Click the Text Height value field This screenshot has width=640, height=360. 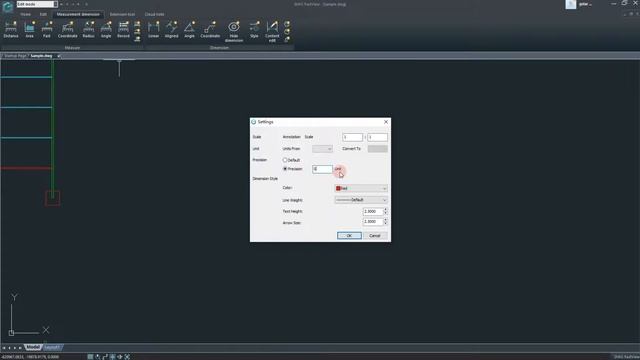click(373, 211)
